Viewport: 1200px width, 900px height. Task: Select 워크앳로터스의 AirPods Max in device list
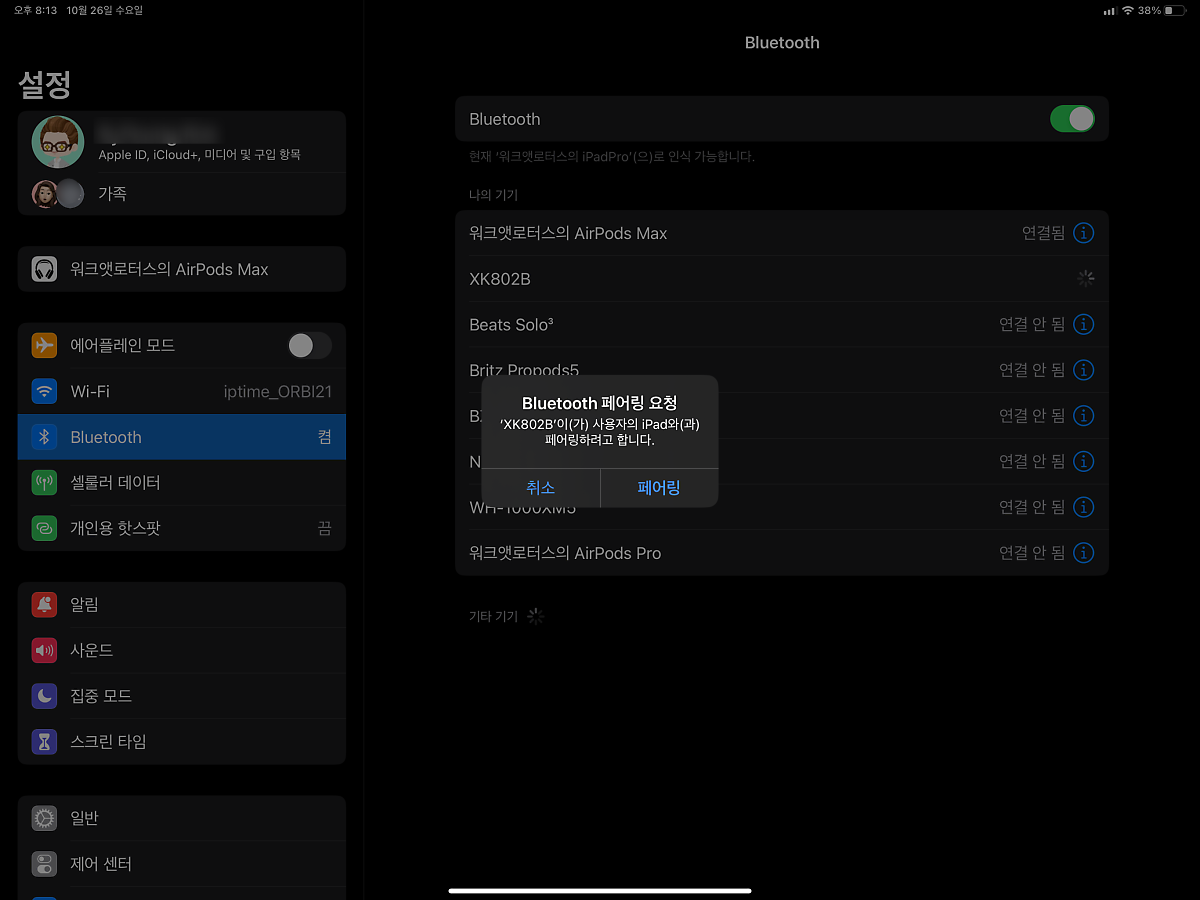[568, 233]
